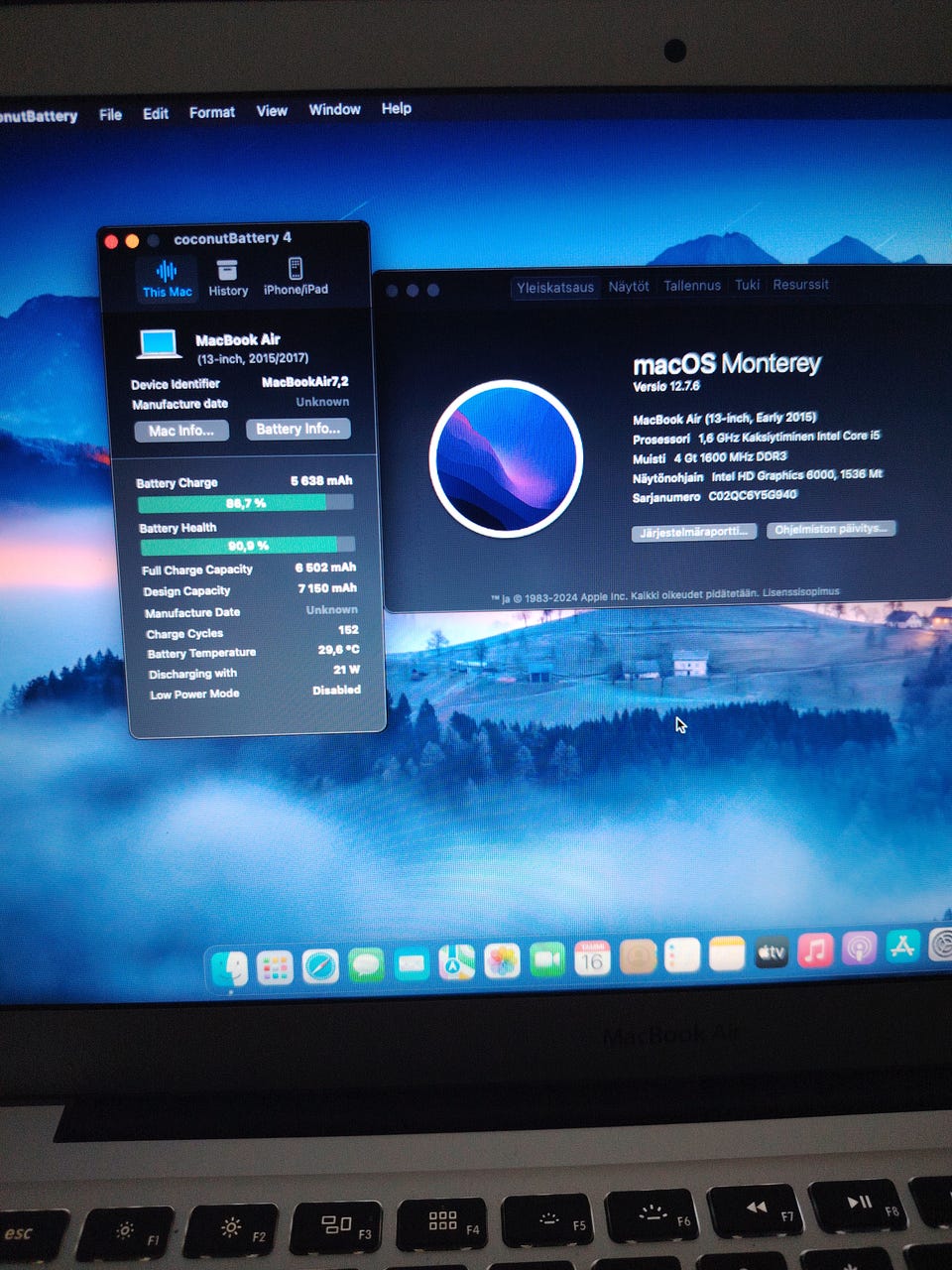Screen dimensions: 952x1270
Task: Open Contacts app in the Dock
Action: pos(638,956)
